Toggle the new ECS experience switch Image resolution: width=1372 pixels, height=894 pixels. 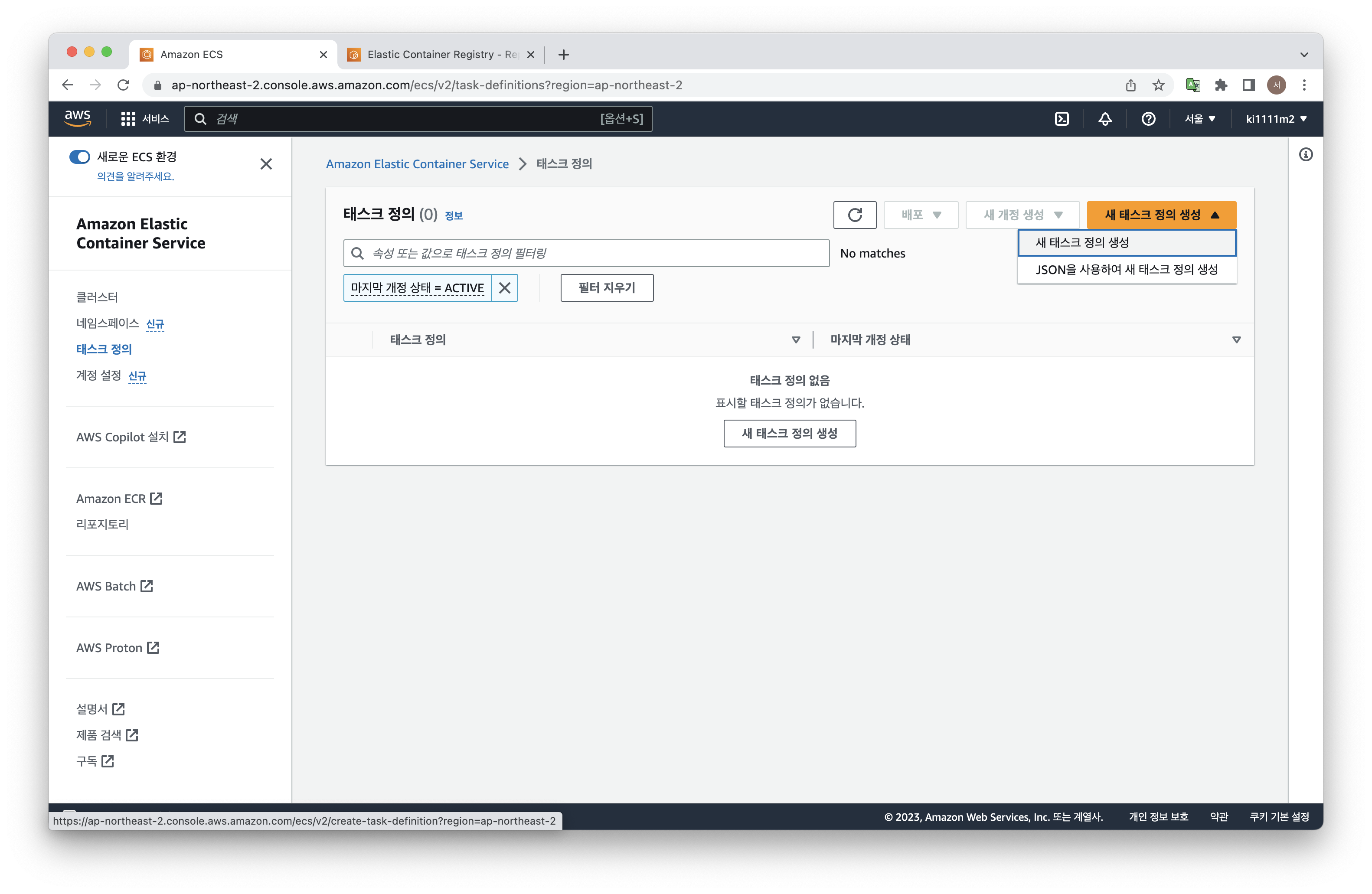click(x=79, y=157)
